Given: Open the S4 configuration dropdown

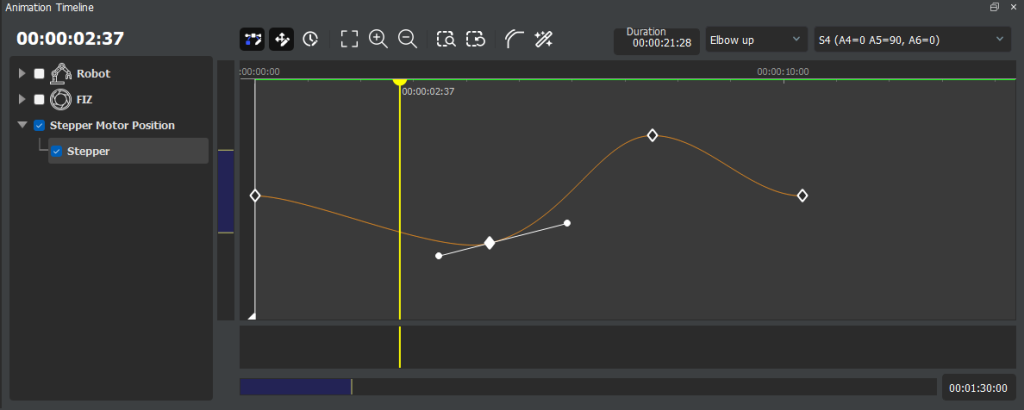Looking at the screenshot, I should (x=911, y=39).
